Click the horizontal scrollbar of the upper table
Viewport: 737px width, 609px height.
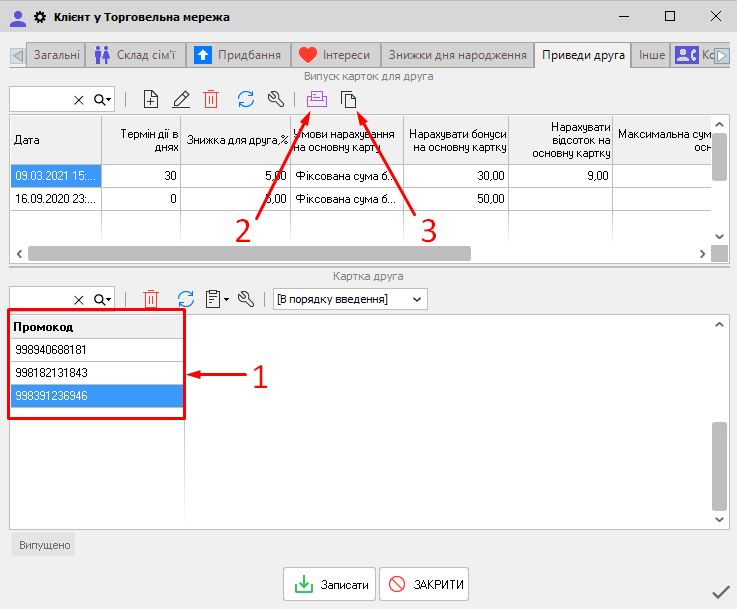[x=250, y=254]
